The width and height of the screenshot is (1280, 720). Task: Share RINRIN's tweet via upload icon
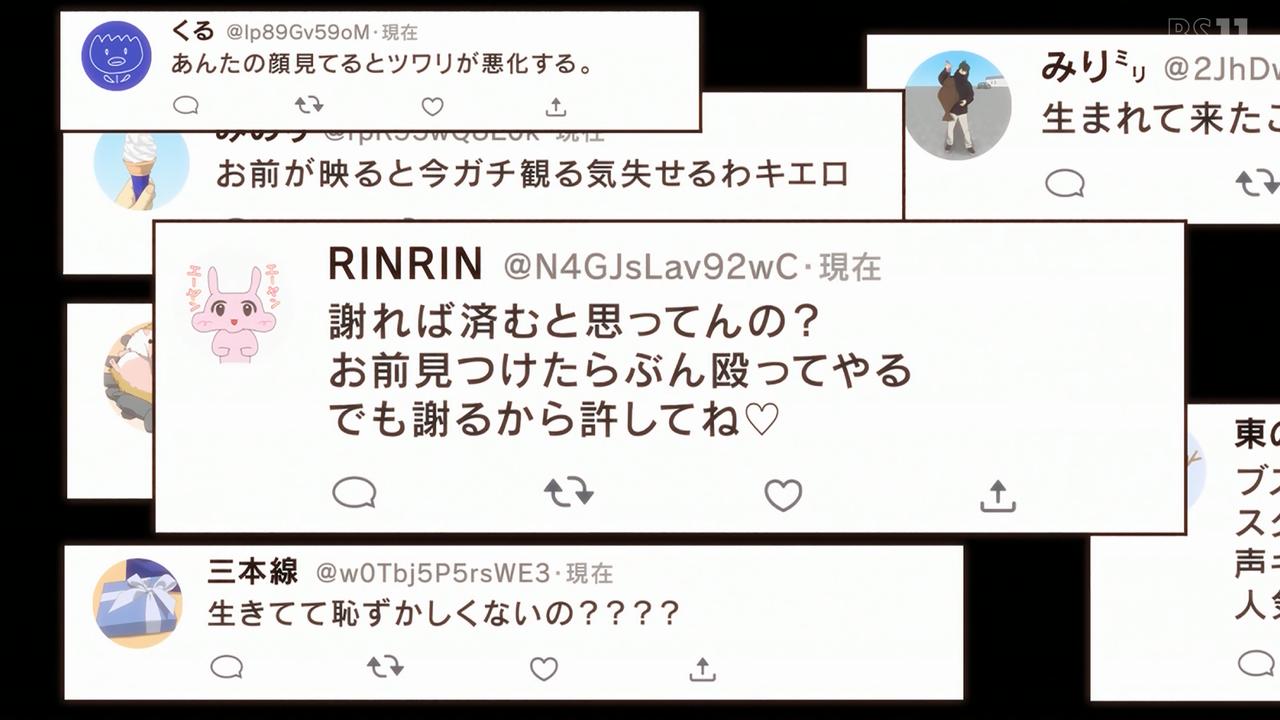tap(997, 494)
